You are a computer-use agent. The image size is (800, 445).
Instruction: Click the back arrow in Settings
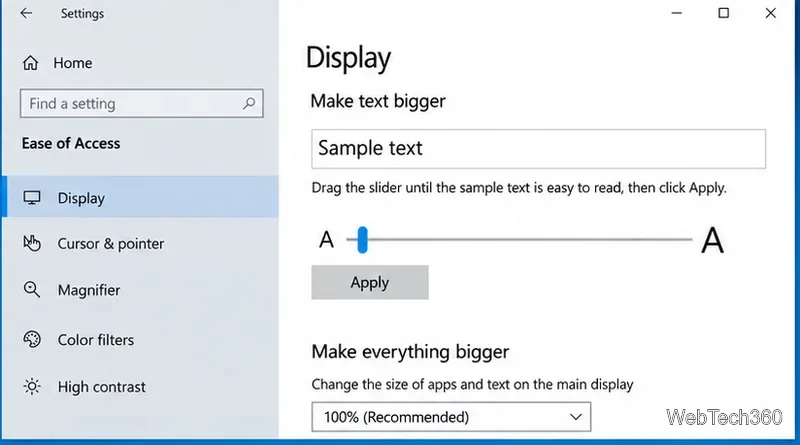tap(26, 13)
